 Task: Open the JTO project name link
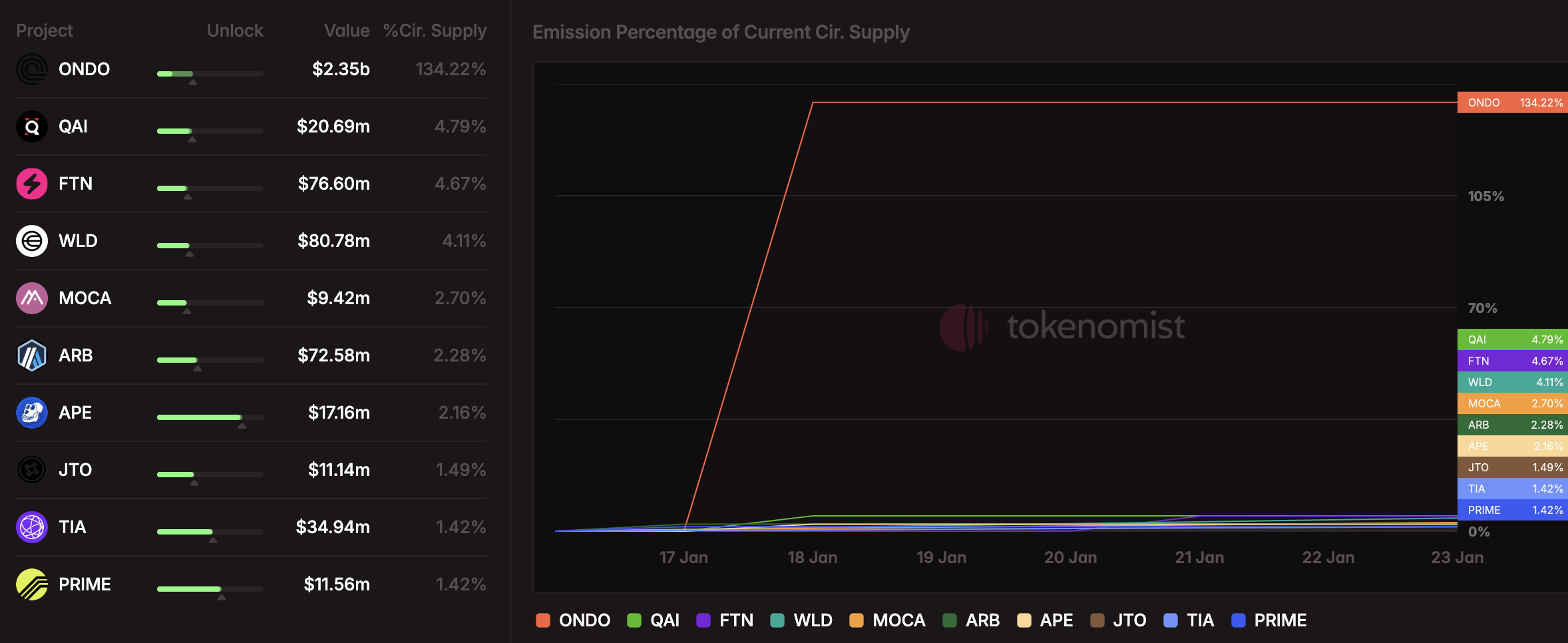(75, 470)
